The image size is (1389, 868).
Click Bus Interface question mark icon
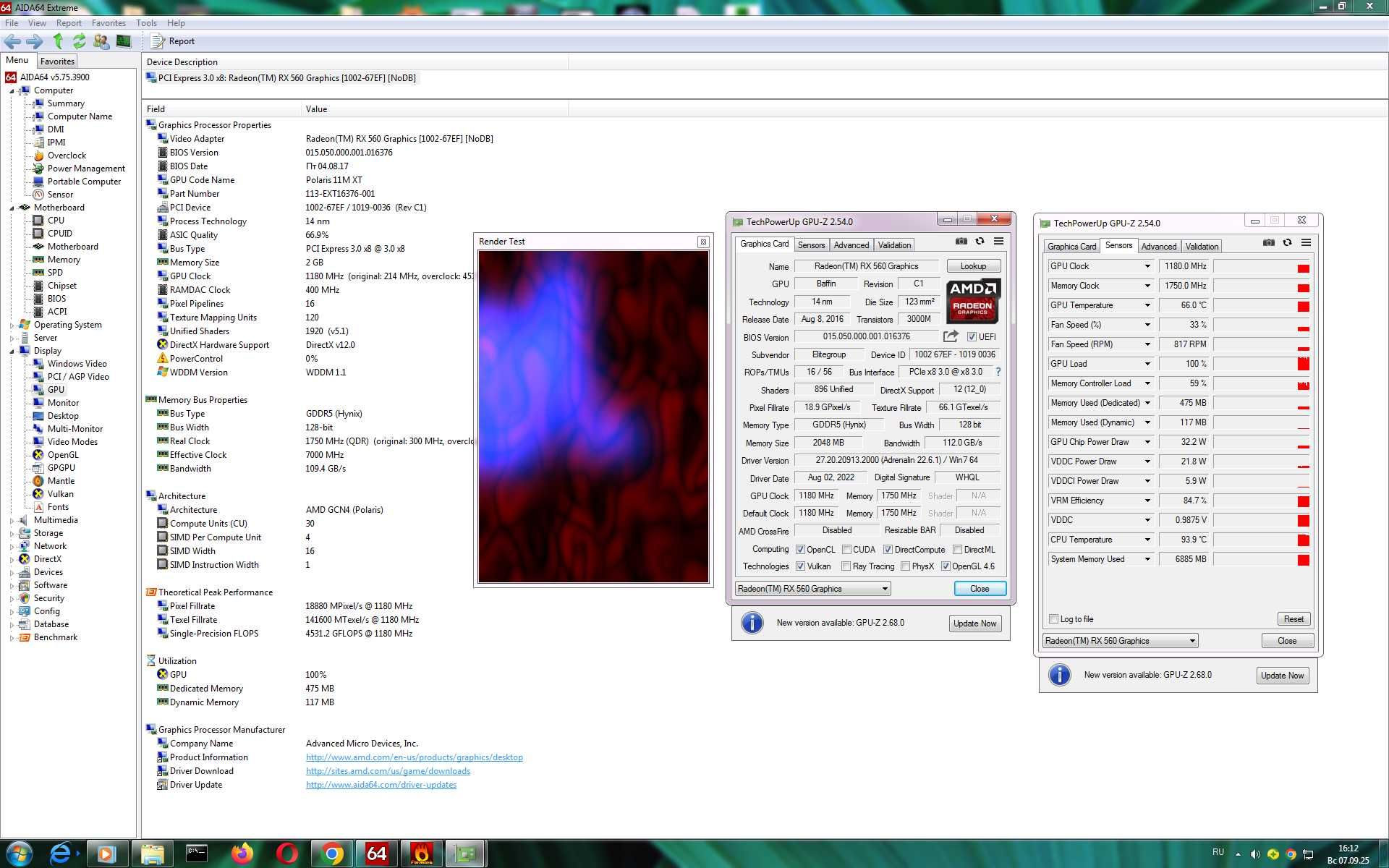click(x=998, y=372)
